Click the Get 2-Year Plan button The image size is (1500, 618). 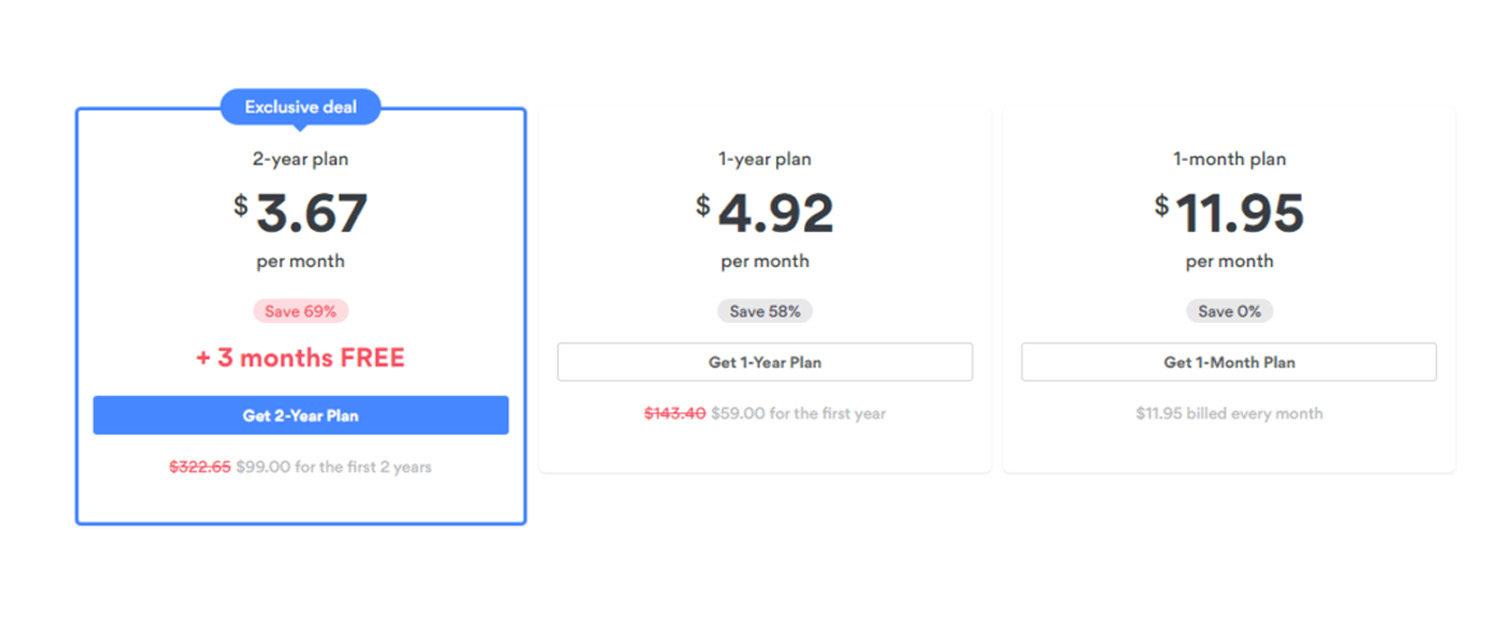(301, 415)
